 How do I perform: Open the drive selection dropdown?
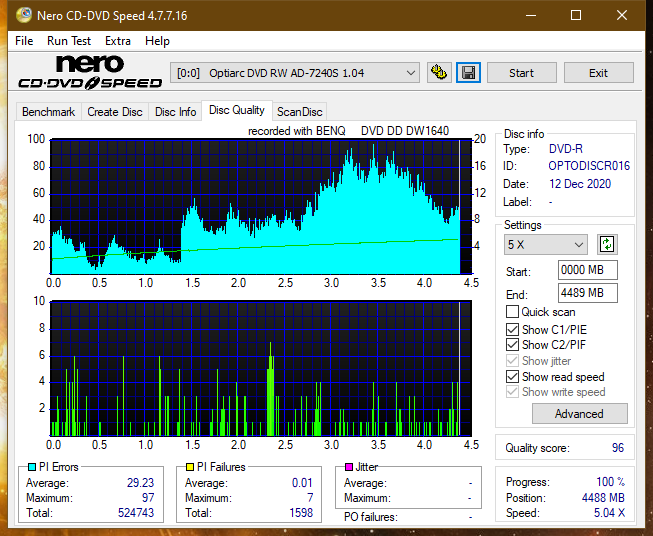coord(294,73)
